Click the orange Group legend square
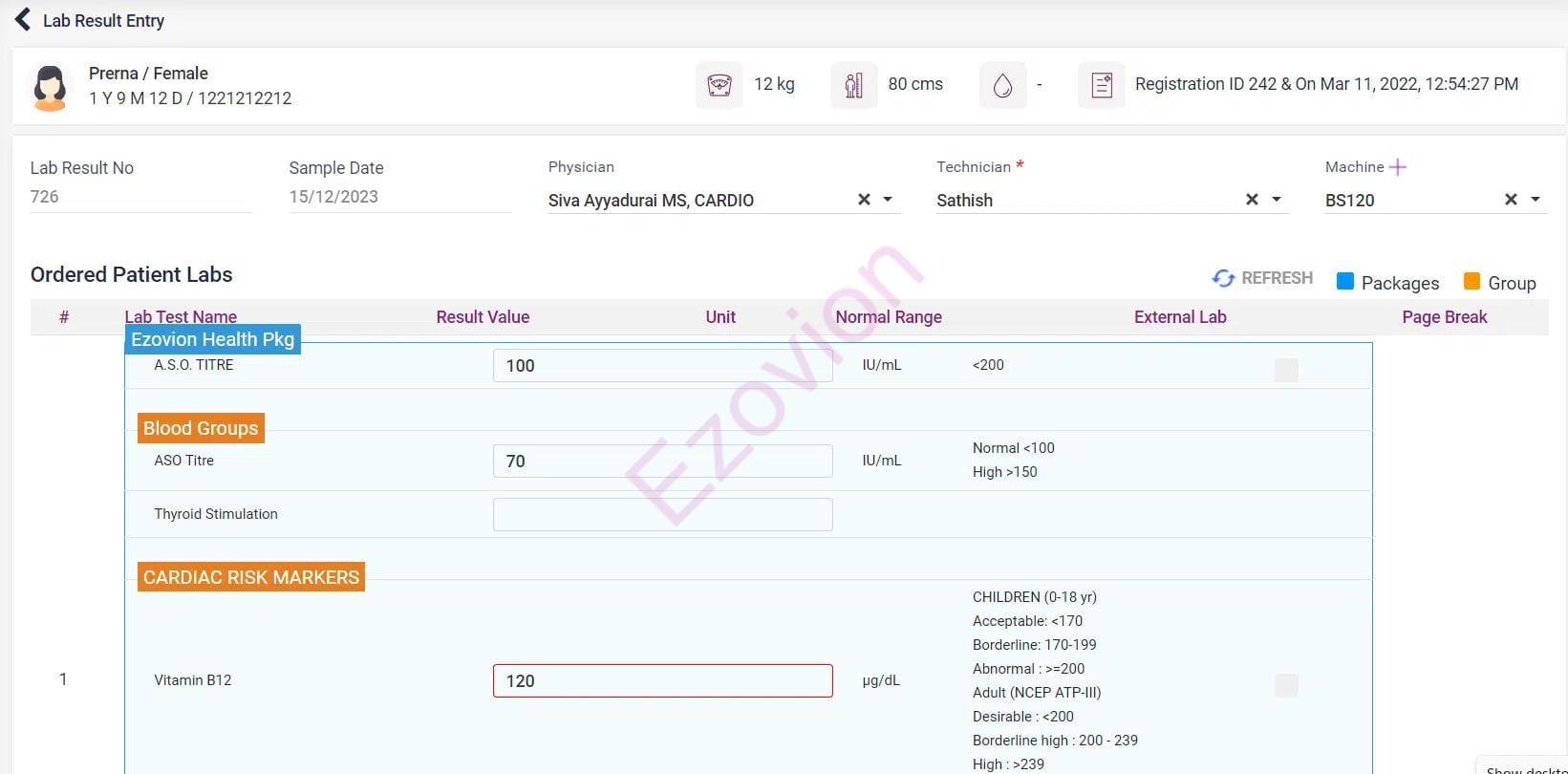The width and height of the screenshot is (1568, 774). (x=1471, y=281)
